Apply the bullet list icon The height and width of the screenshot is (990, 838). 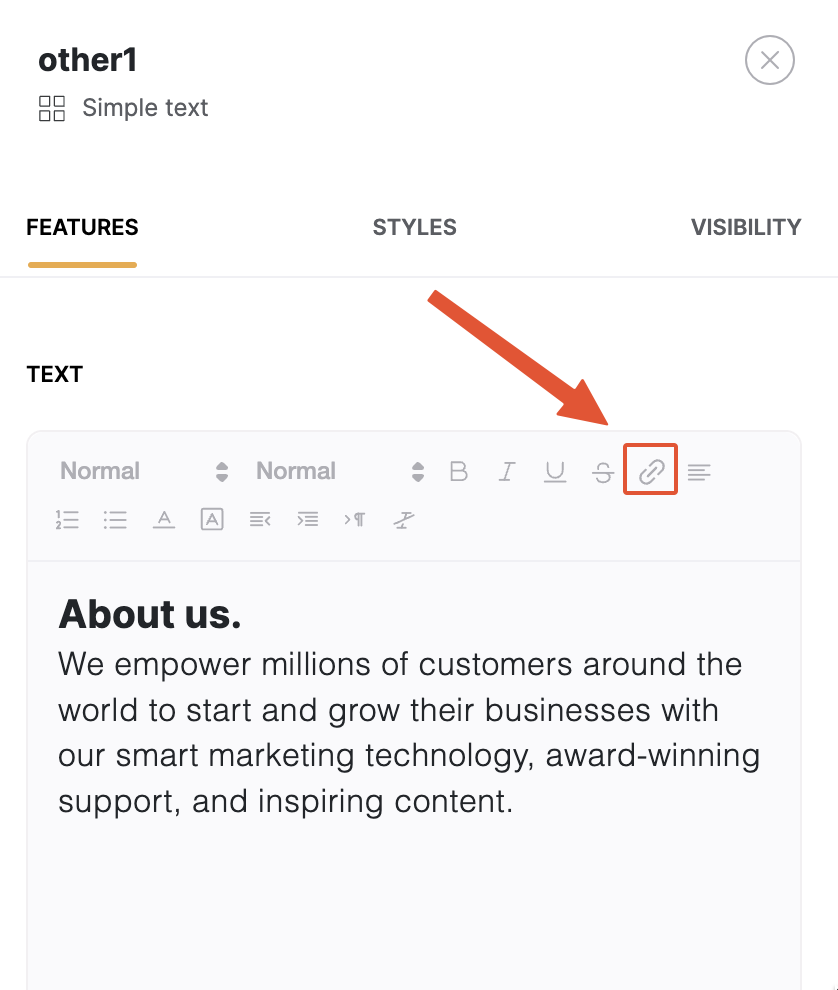[x=115, y=519]
